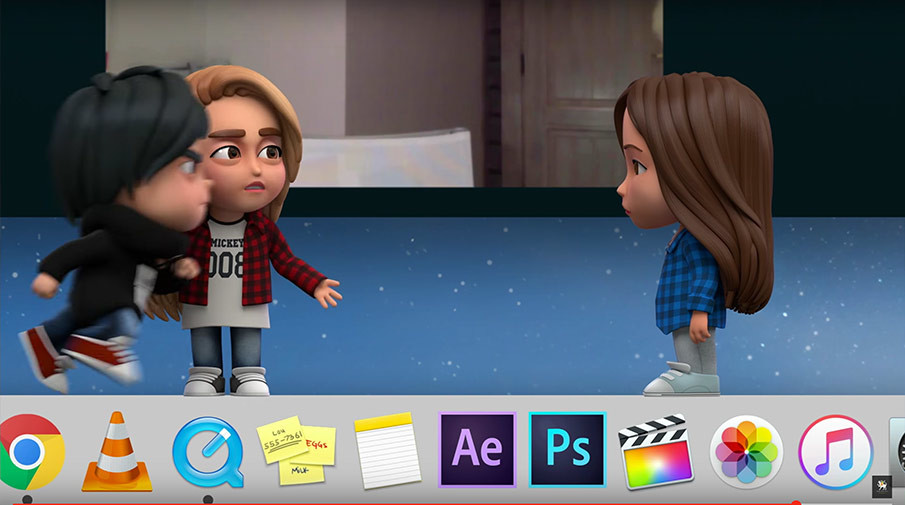Image resolution: width=905 pixels, height=505 pixels.
Task: Open Final Cut Pro clapperboard icon
Action: tap(656, 451)
